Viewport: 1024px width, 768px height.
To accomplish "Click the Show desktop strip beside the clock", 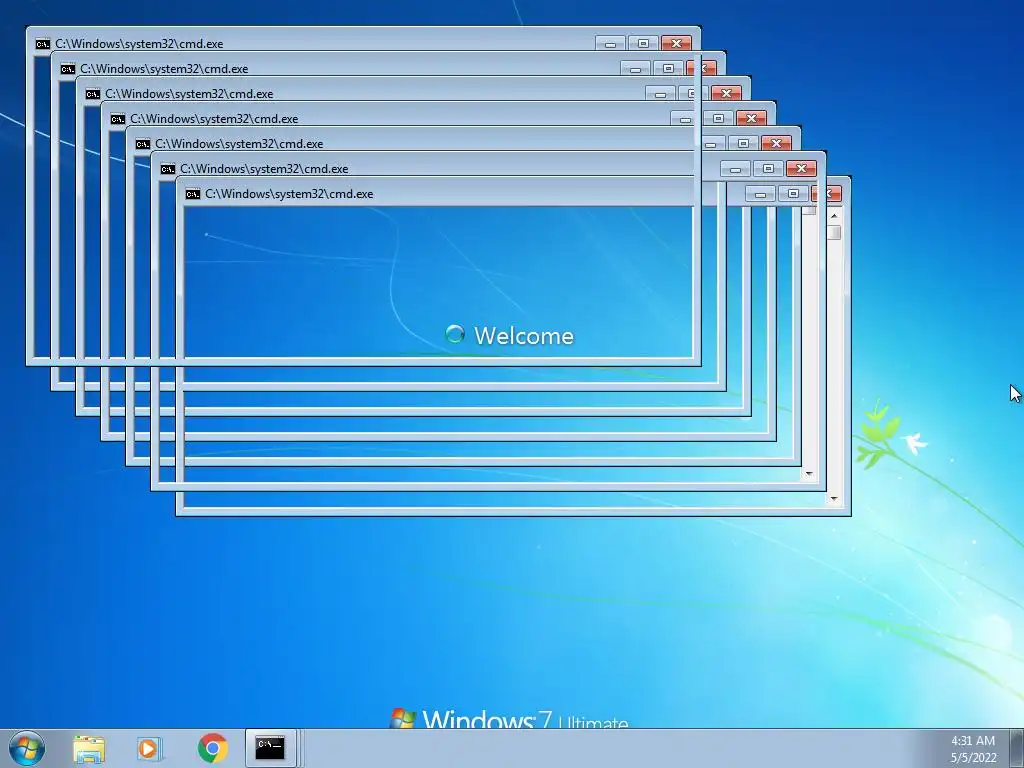I will tap(1017, 749).
